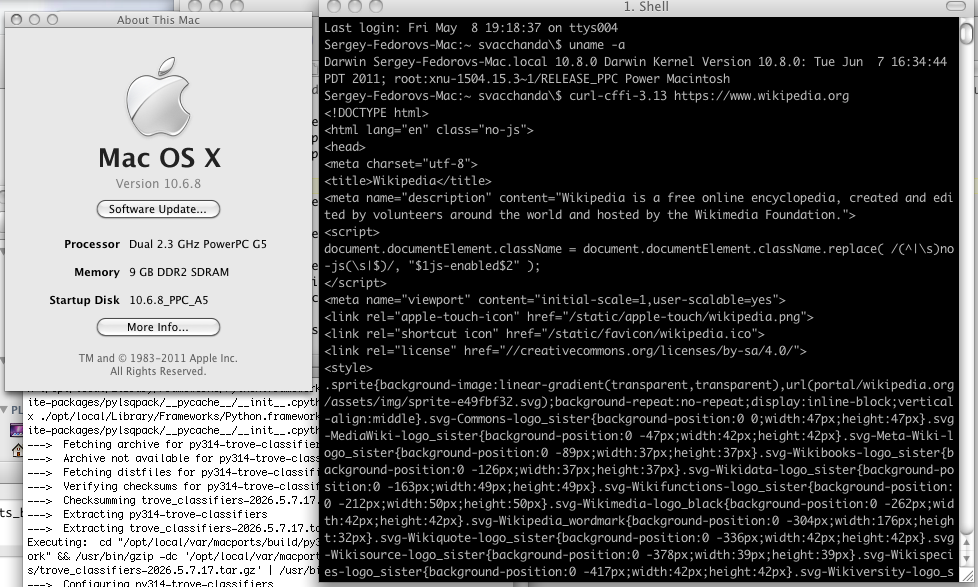Click the opening '<script>' line

tap(352, 232)
